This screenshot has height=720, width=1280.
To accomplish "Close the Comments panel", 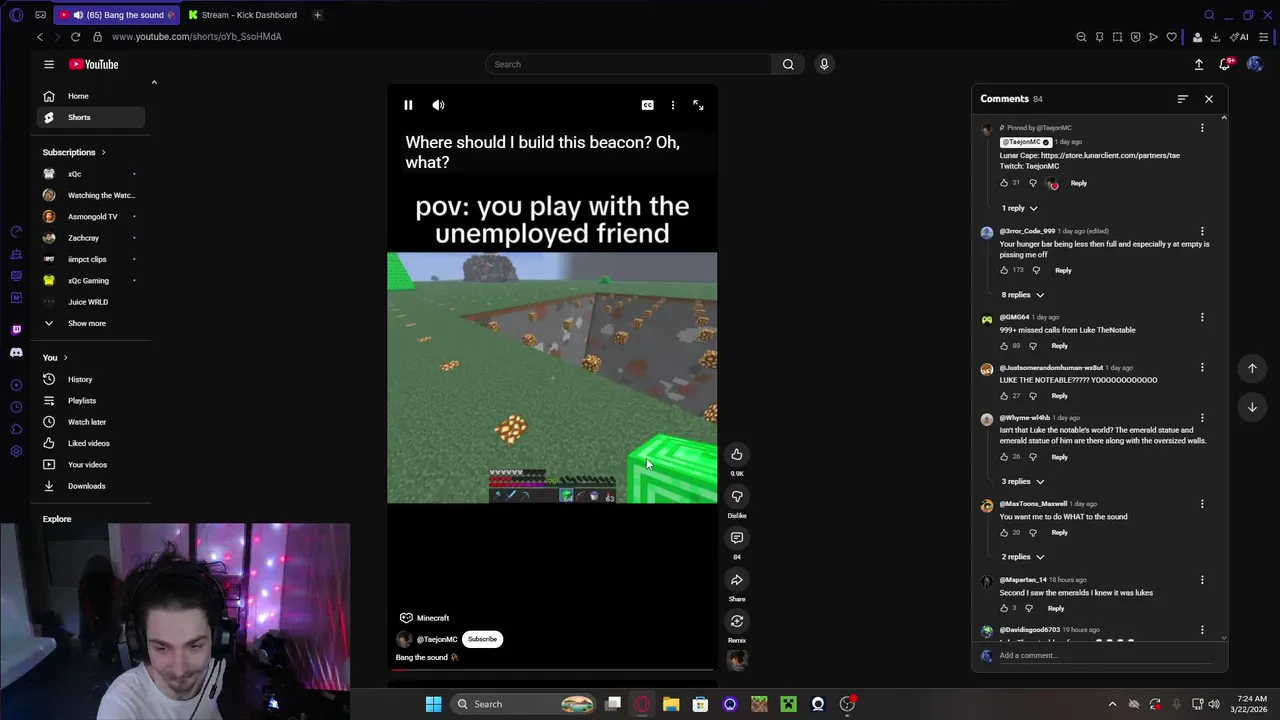I will coord(1209,99).
